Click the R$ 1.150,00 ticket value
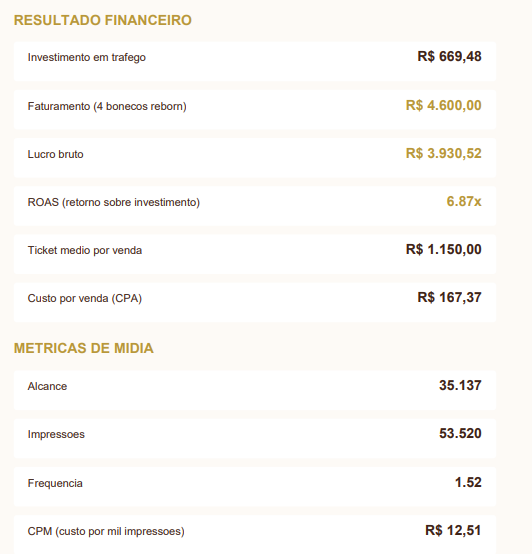 [x=443, y=249]
